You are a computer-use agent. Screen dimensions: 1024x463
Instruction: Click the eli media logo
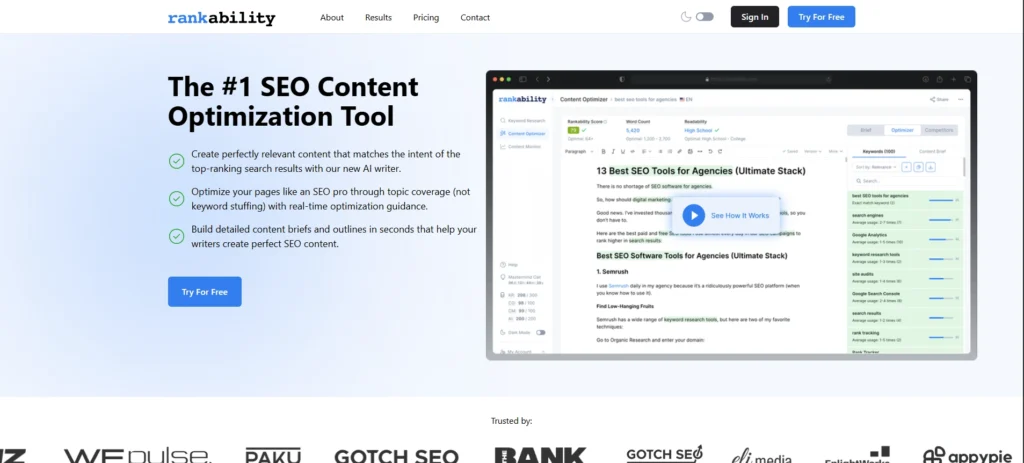tap(761, 455)
